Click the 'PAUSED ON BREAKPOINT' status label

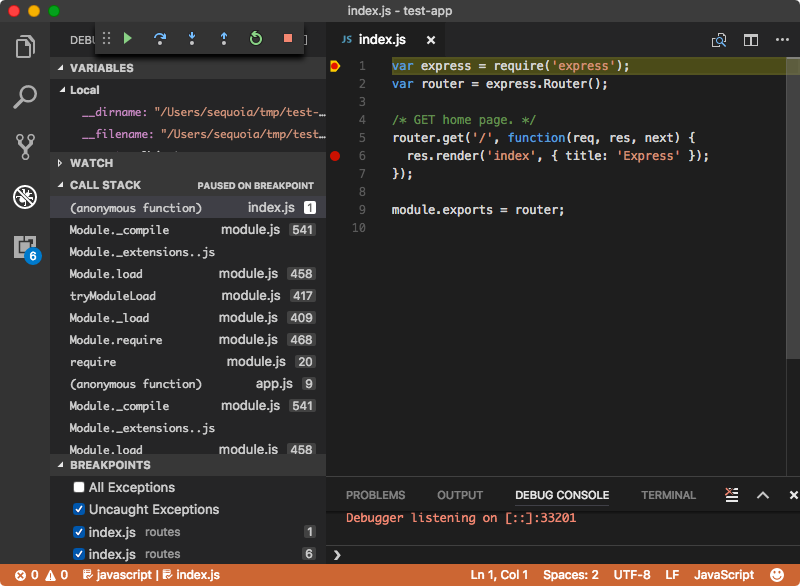(256, 186)
